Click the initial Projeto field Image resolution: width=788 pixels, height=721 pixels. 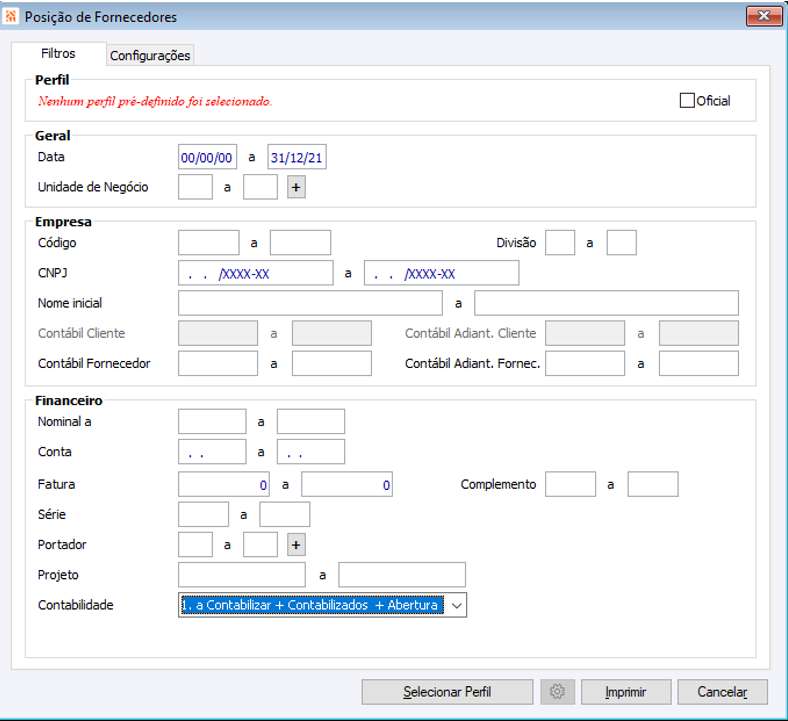pyautogui.click(x=242, y=575)
